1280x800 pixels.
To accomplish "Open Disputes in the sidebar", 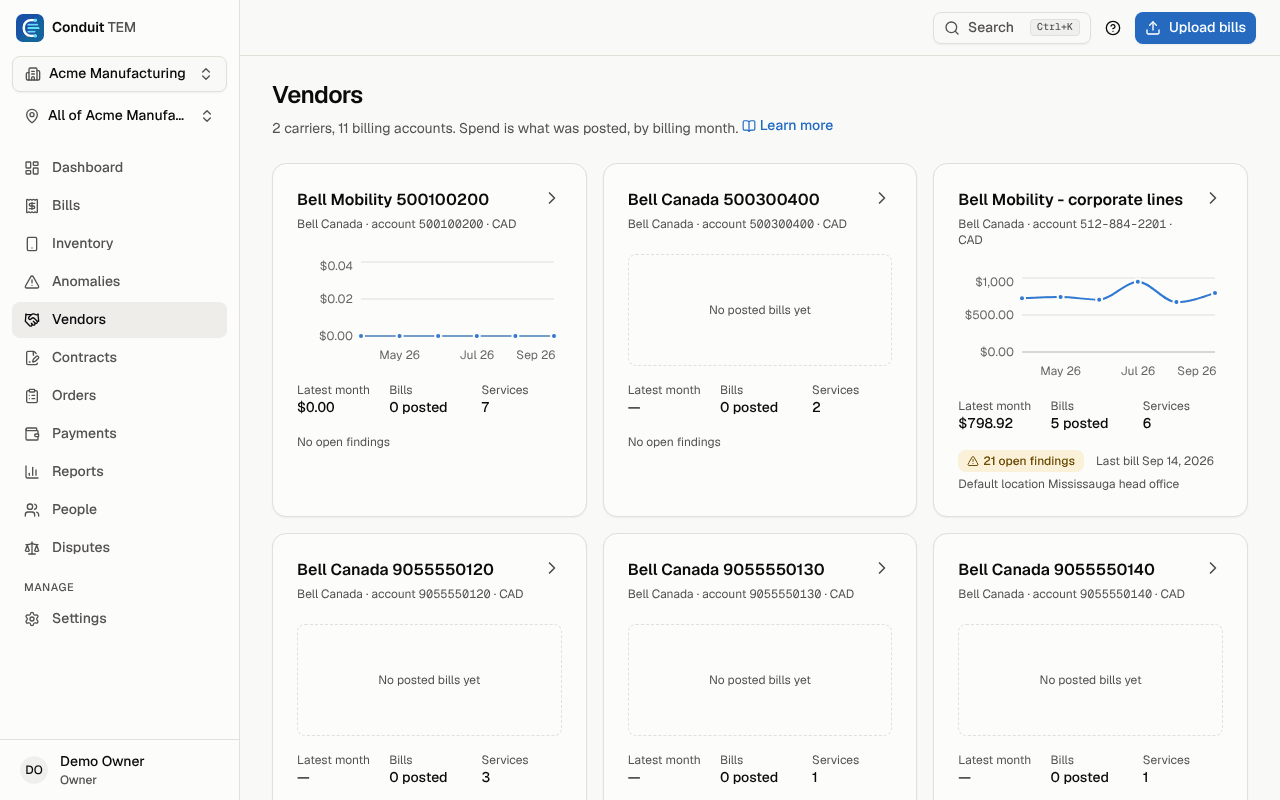I will tap(119, 548).
